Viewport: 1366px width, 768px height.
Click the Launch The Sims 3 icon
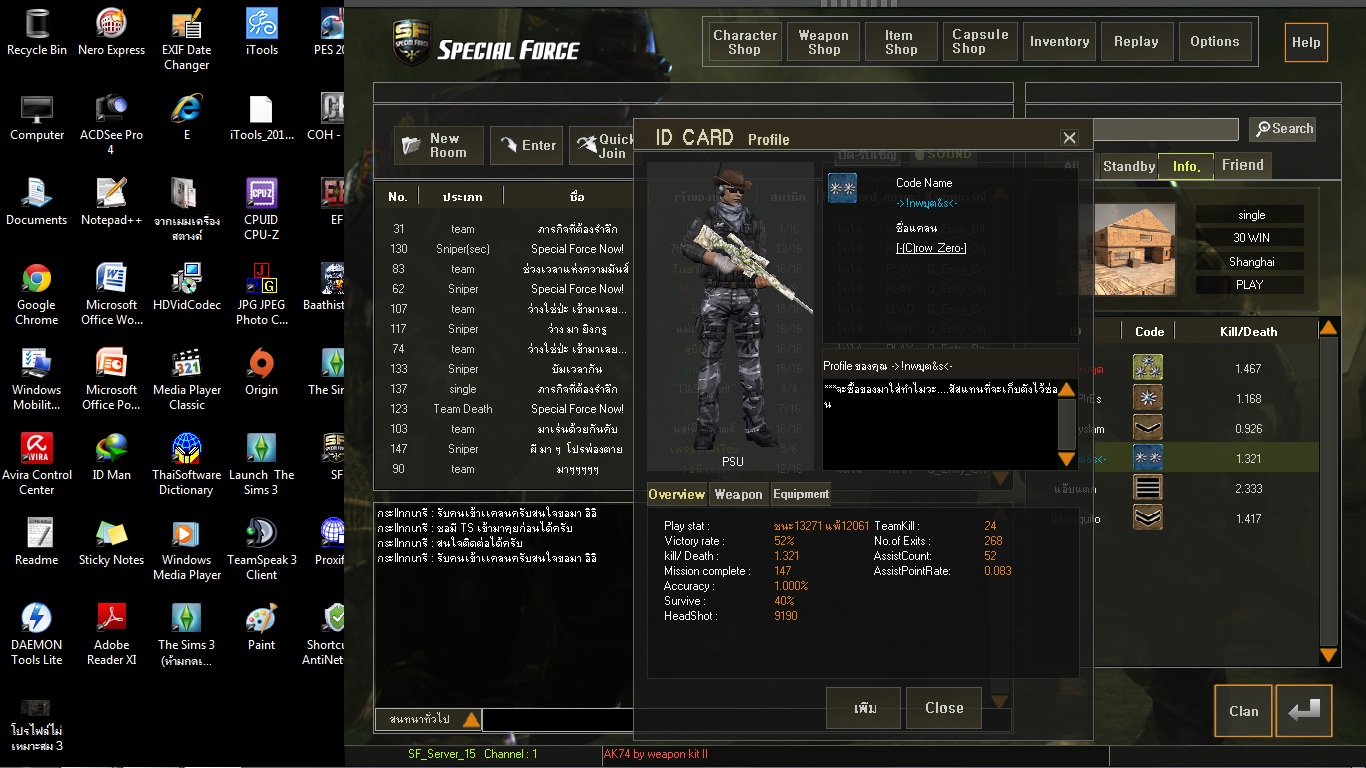261,465
